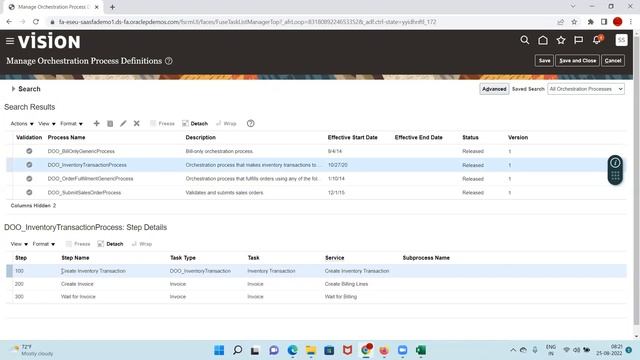
Task: Click the Delete X icon
Action: tap(136, 123)
